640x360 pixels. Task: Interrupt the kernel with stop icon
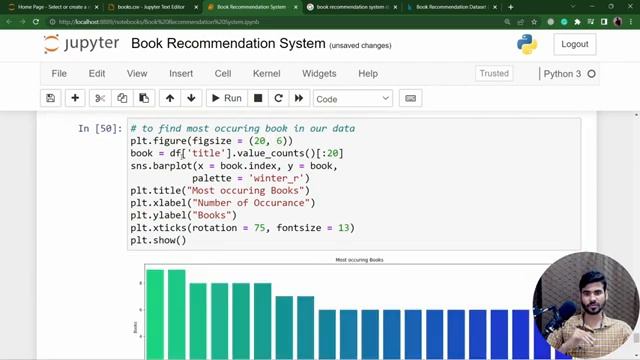coord(258,98)
